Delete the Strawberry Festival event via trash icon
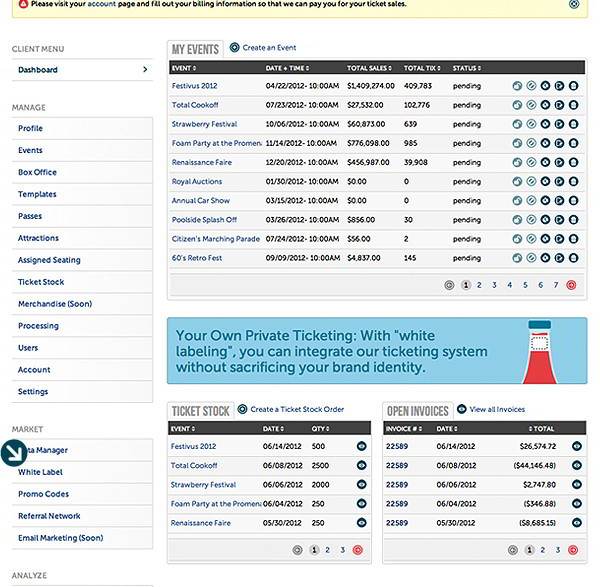This screenshot has width=600, height=587. (x=573, y=124)
